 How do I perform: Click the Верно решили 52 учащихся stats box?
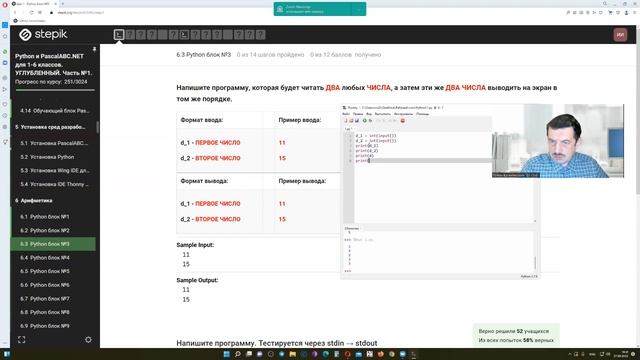pos(516,336)
